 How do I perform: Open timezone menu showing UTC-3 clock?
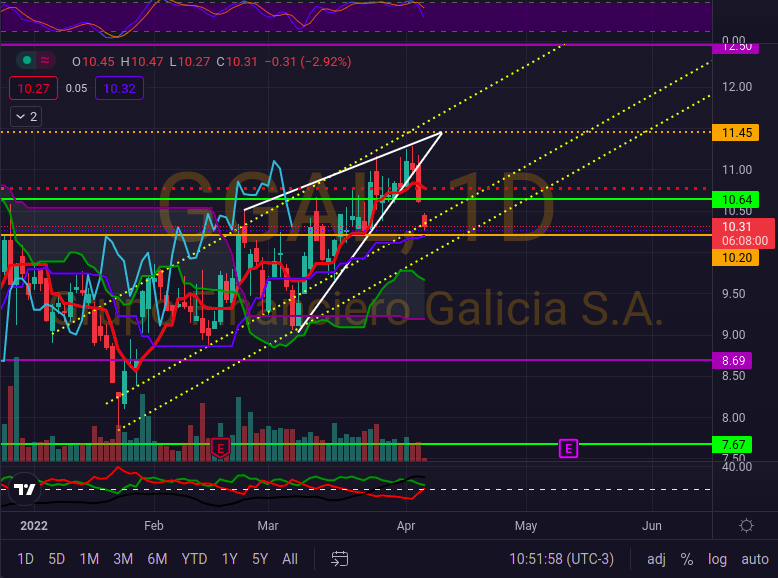coord(563,558)
